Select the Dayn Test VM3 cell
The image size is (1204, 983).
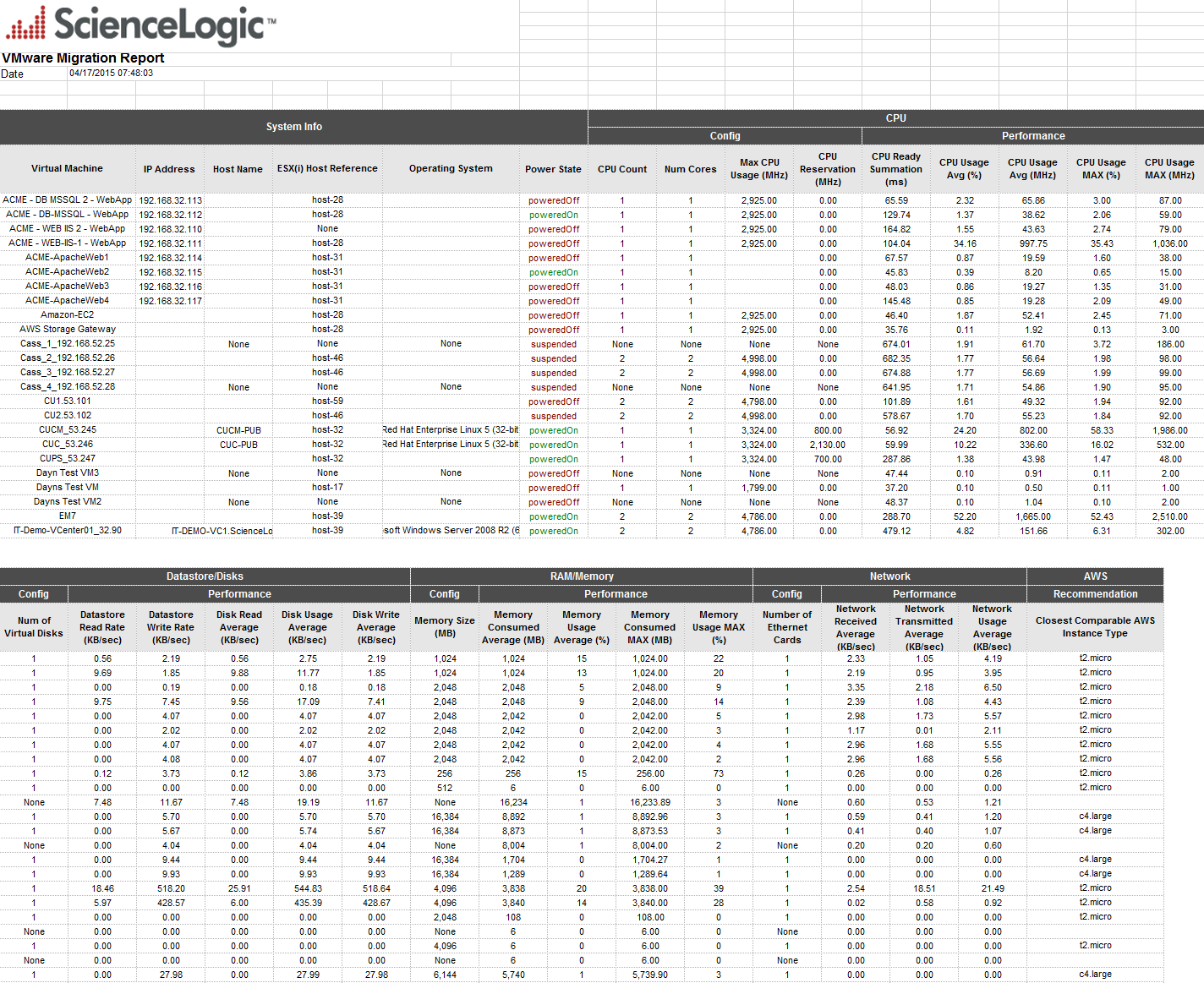[68, 473]
